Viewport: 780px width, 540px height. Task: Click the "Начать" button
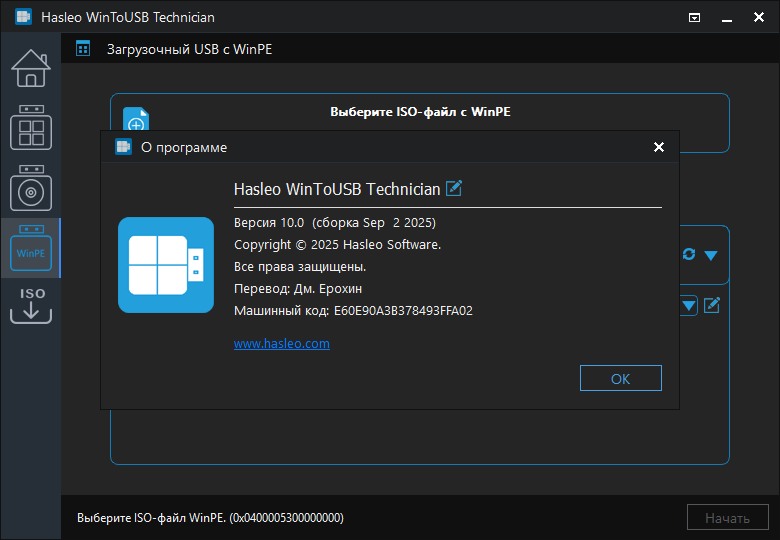(x=727, y=518)
